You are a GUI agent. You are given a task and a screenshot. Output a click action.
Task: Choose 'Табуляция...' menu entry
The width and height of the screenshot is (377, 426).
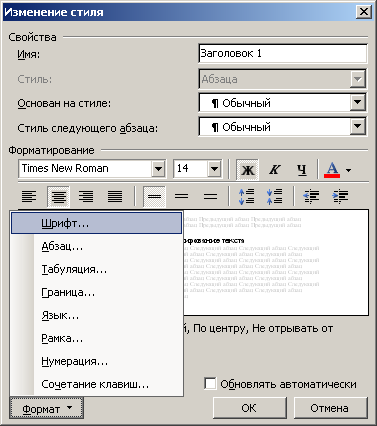(x=96, y=269)
